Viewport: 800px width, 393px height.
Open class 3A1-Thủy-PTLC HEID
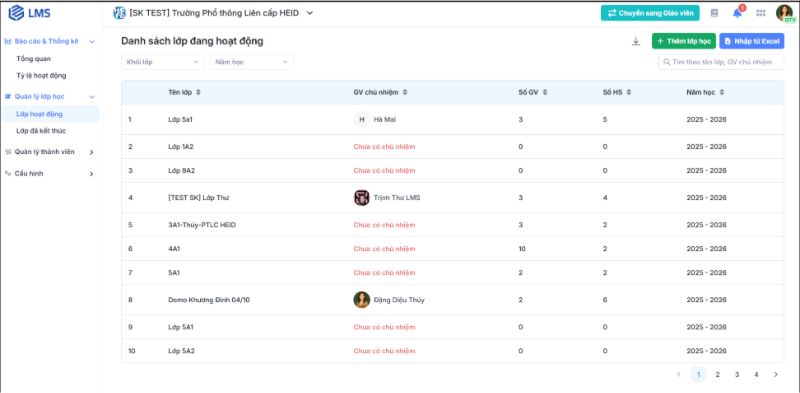click(x=453, y=225)
